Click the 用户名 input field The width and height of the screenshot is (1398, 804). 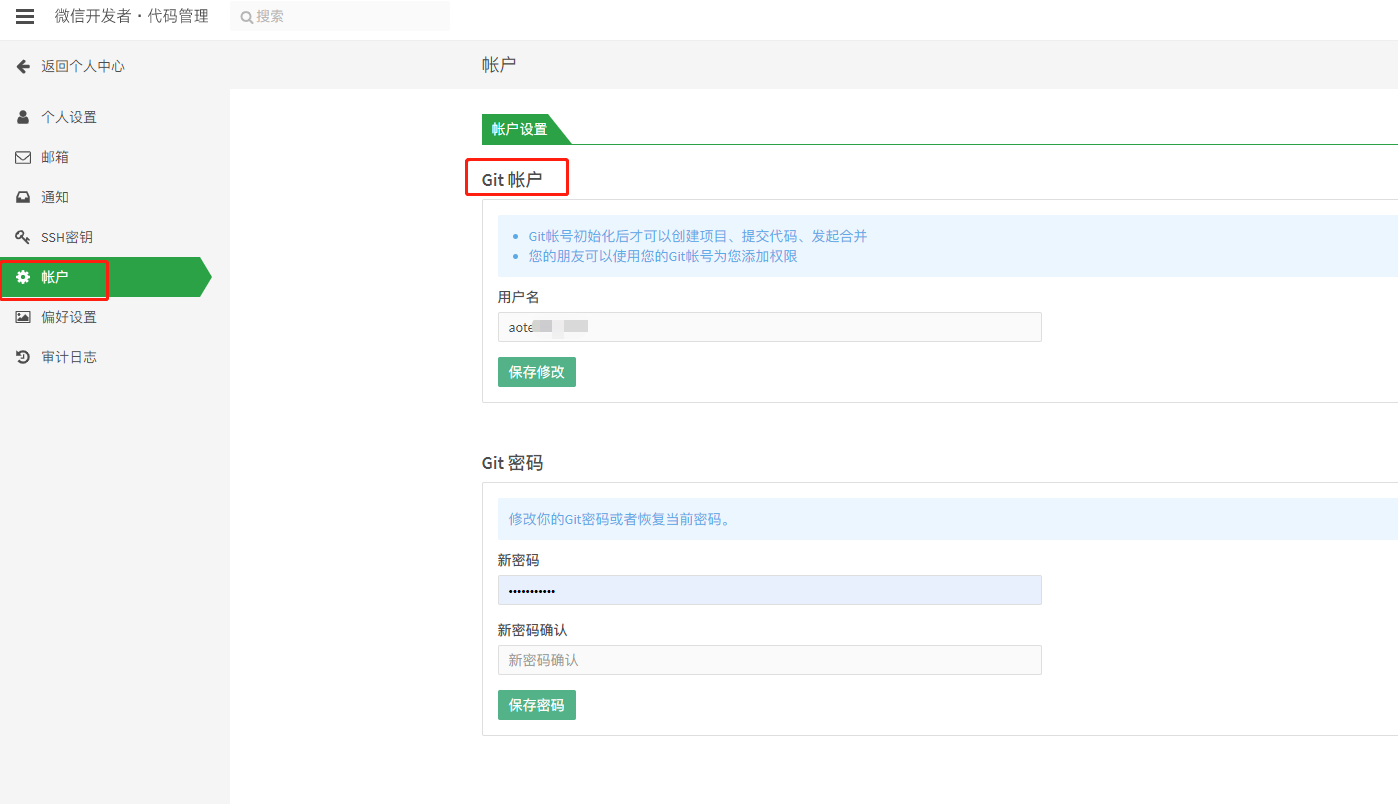pos(770,327)
